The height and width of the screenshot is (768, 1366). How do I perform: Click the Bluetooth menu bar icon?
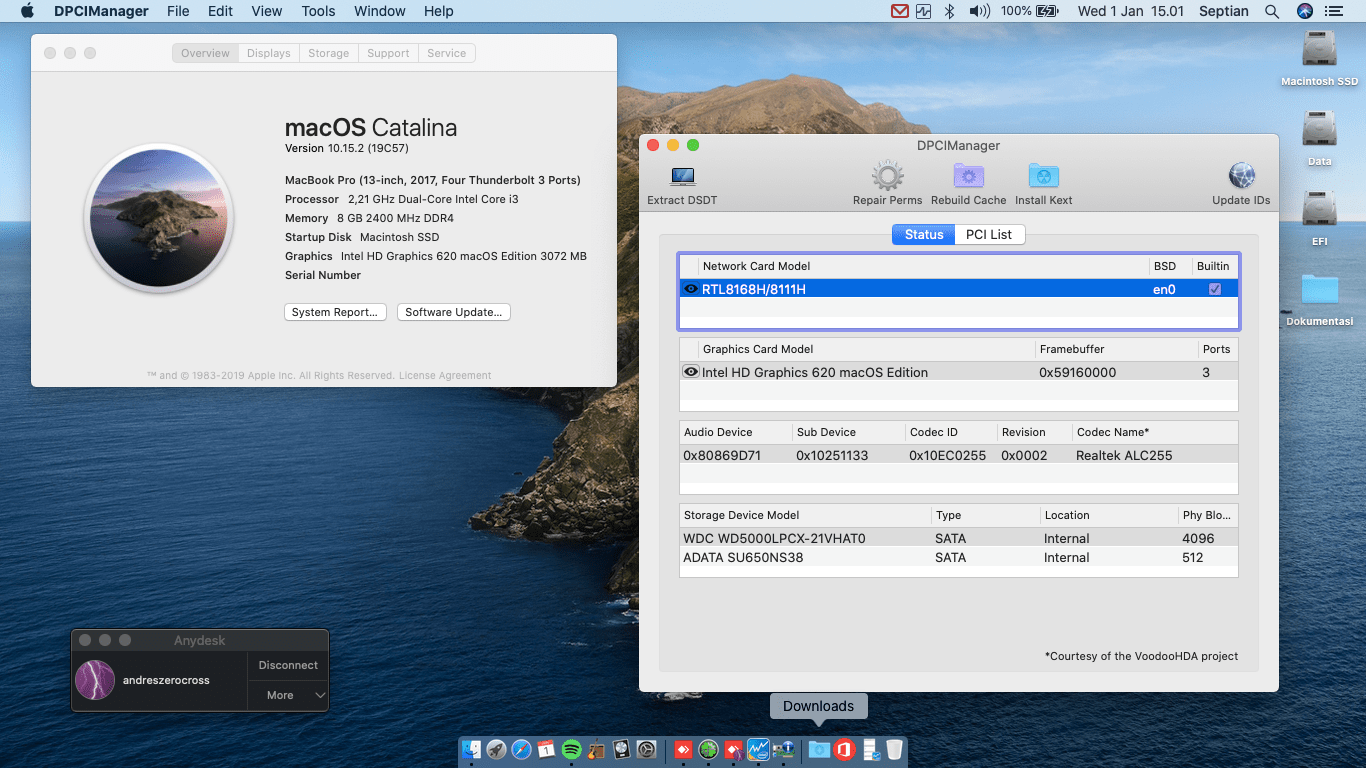[950, 11]
